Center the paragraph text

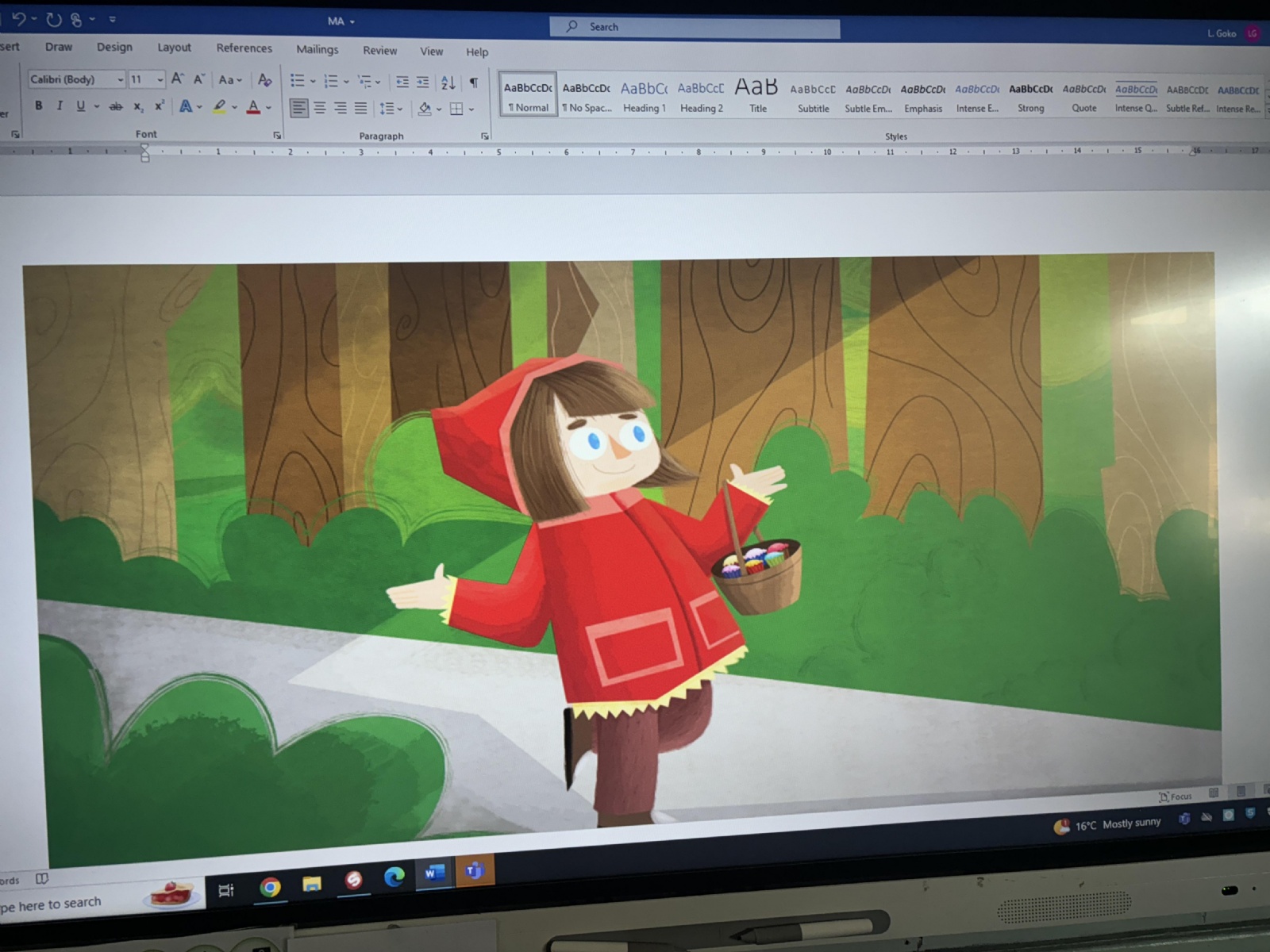(320, 108)
